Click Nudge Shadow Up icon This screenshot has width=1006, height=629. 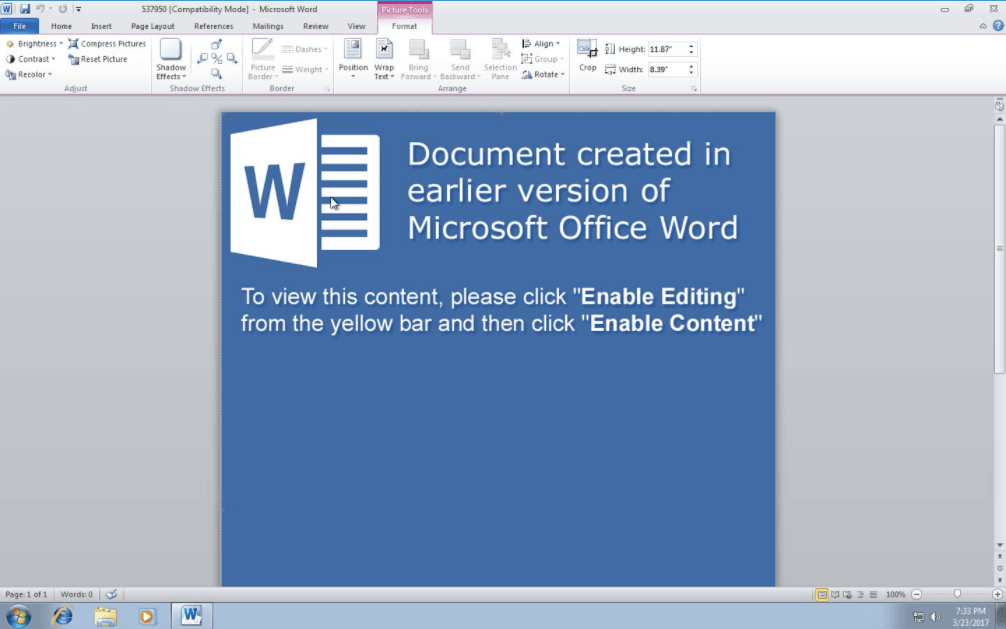pyautogui.click(x=217, y=44)
